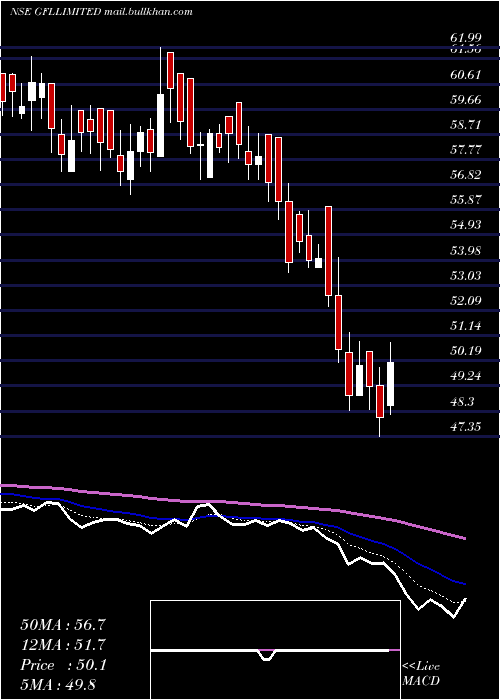The height and width of the screenshot is (700, 500).
Task: Click the 59.66 price axis label
Action: (x=466, y=100)
